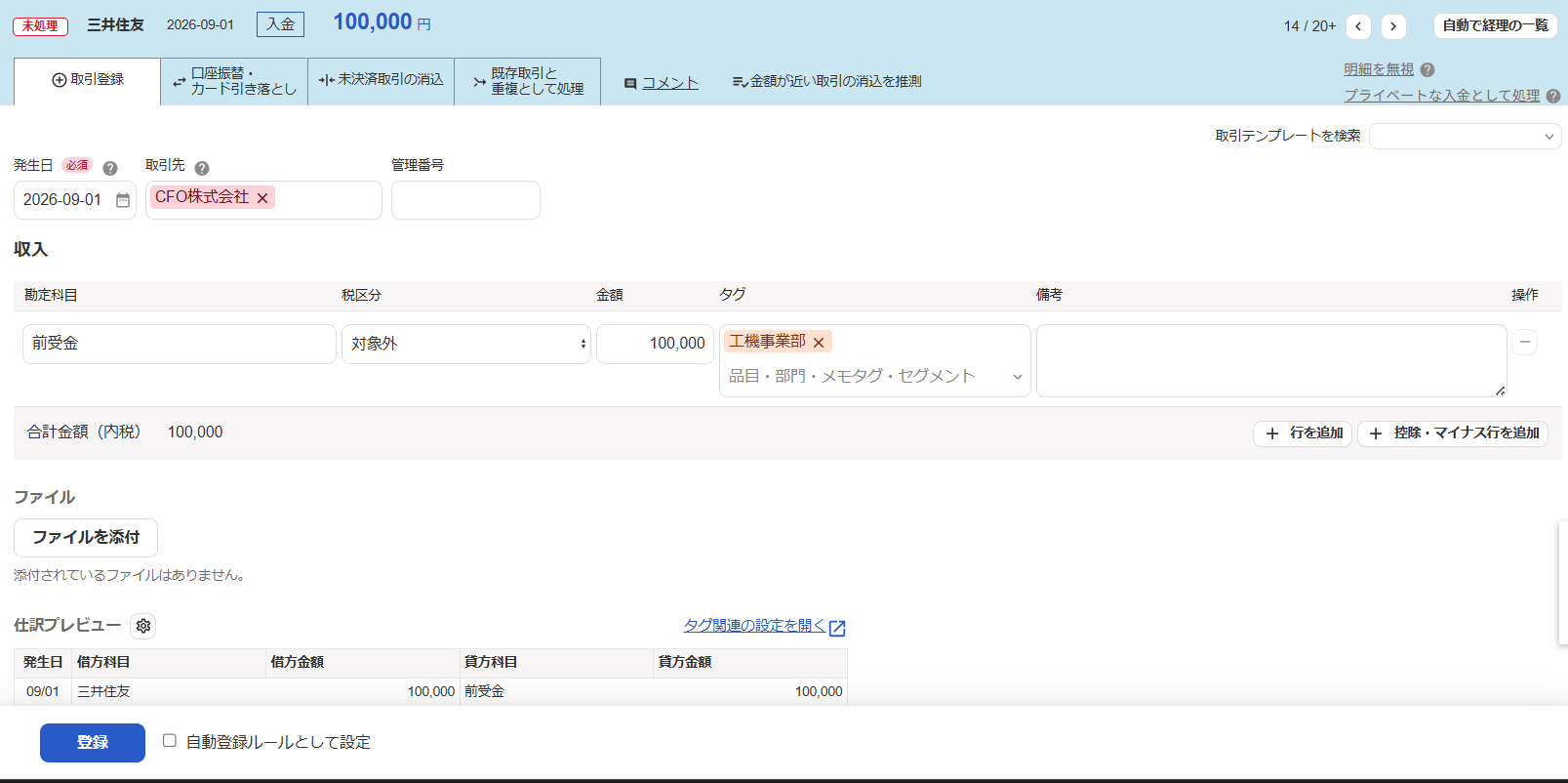Open the 税区分 対象外 dropdown
The width and height of the screenshot is (1568, 783).
[x=466, y=344]
